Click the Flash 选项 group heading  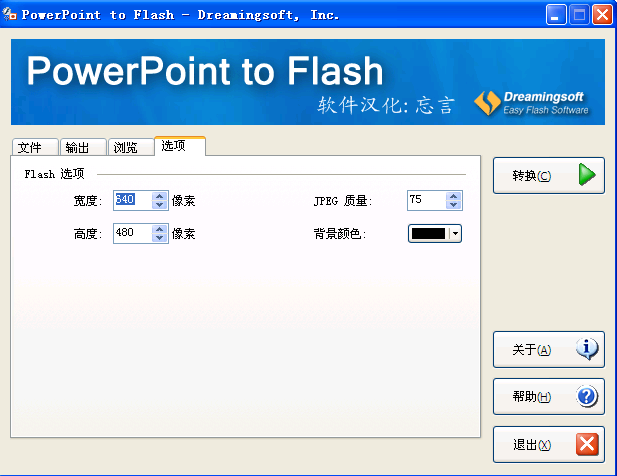tap(54, 174)
